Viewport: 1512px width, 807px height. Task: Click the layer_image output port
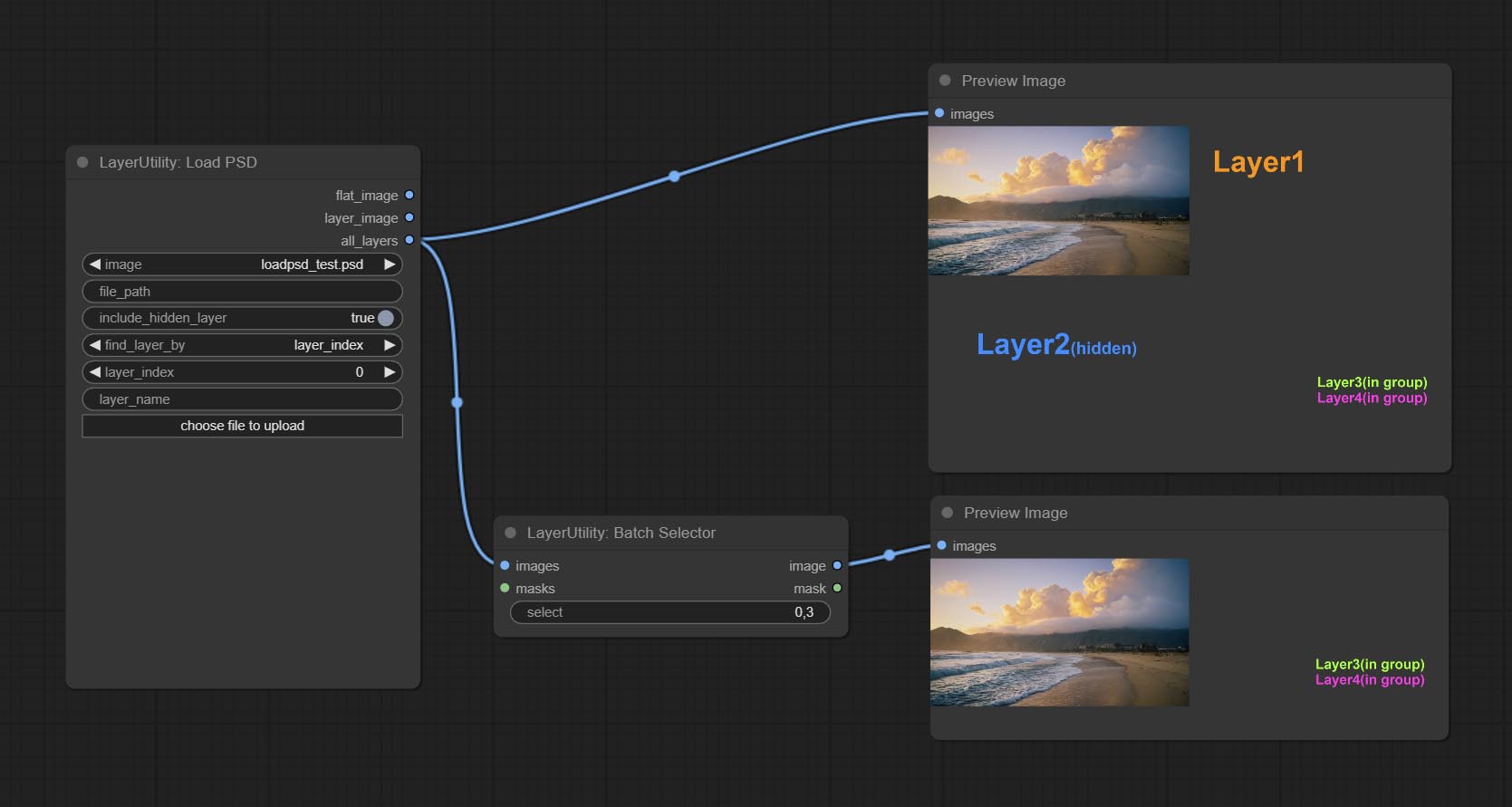409,217
